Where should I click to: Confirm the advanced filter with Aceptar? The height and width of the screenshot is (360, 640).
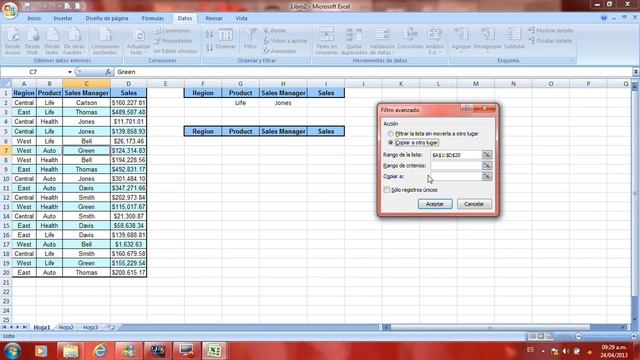(435, 204)
